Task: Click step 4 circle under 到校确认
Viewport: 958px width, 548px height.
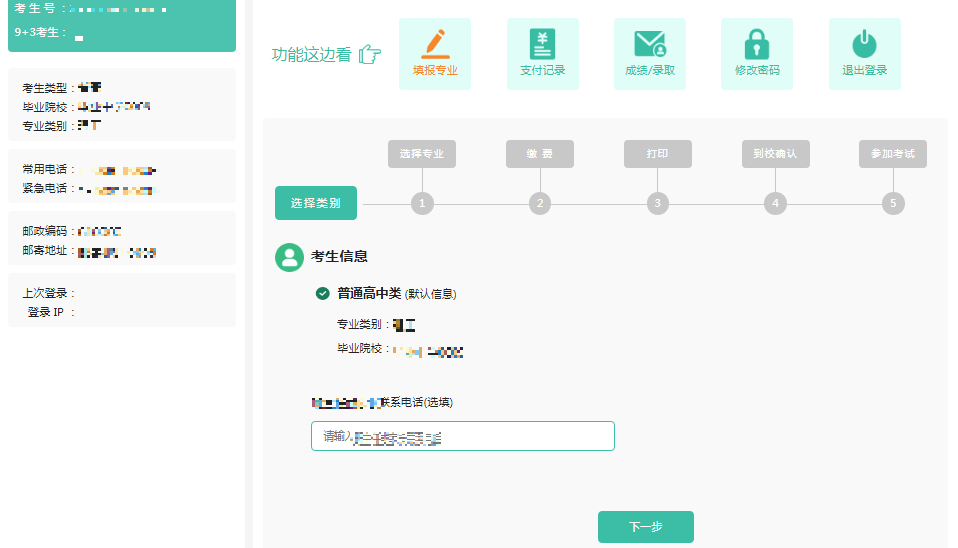Action: tap(775, 203)
